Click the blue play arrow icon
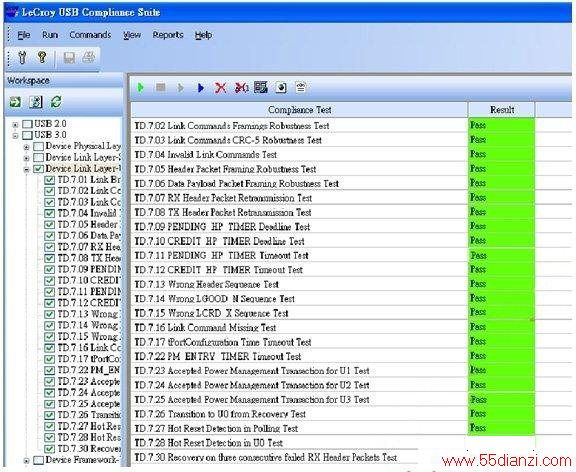The height and width of the screenshot is (472, 576). coord(201,88)
